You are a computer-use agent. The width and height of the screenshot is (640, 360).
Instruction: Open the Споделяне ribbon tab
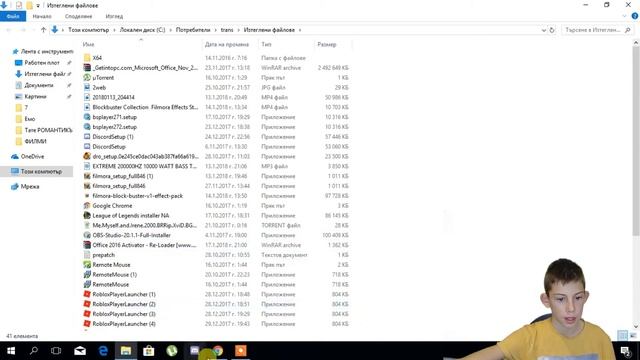coord(78,16)
